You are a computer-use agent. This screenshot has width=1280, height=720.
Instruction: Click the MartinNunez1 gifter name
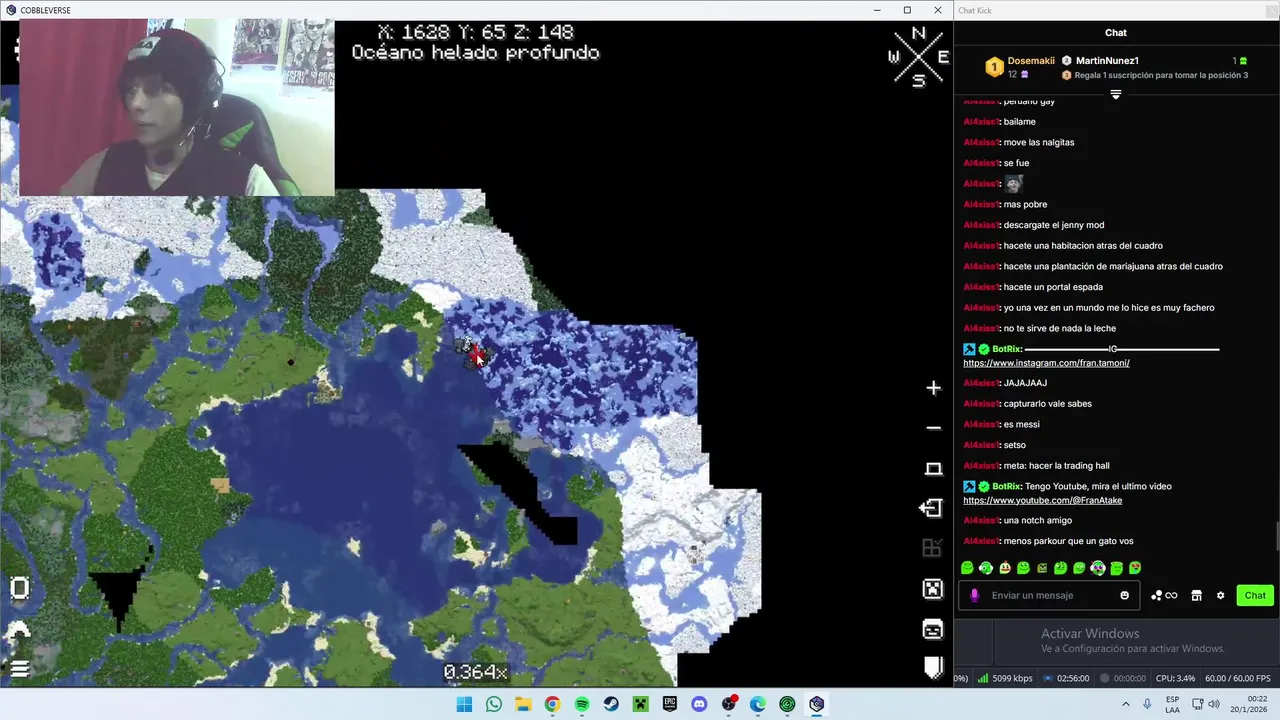pyautogui.click(x=1107, y=61)
